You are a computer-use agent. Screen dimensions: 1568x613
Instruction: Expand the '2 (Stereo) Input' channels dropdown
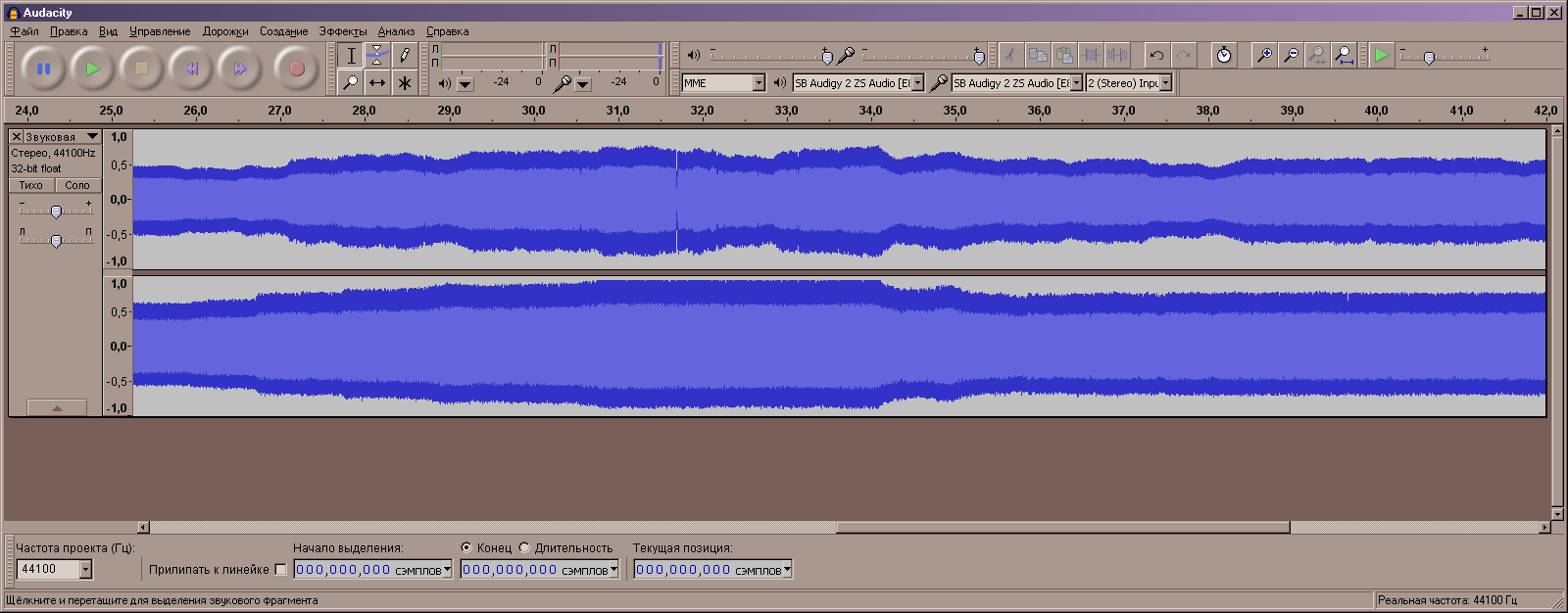click(1166, 83)
